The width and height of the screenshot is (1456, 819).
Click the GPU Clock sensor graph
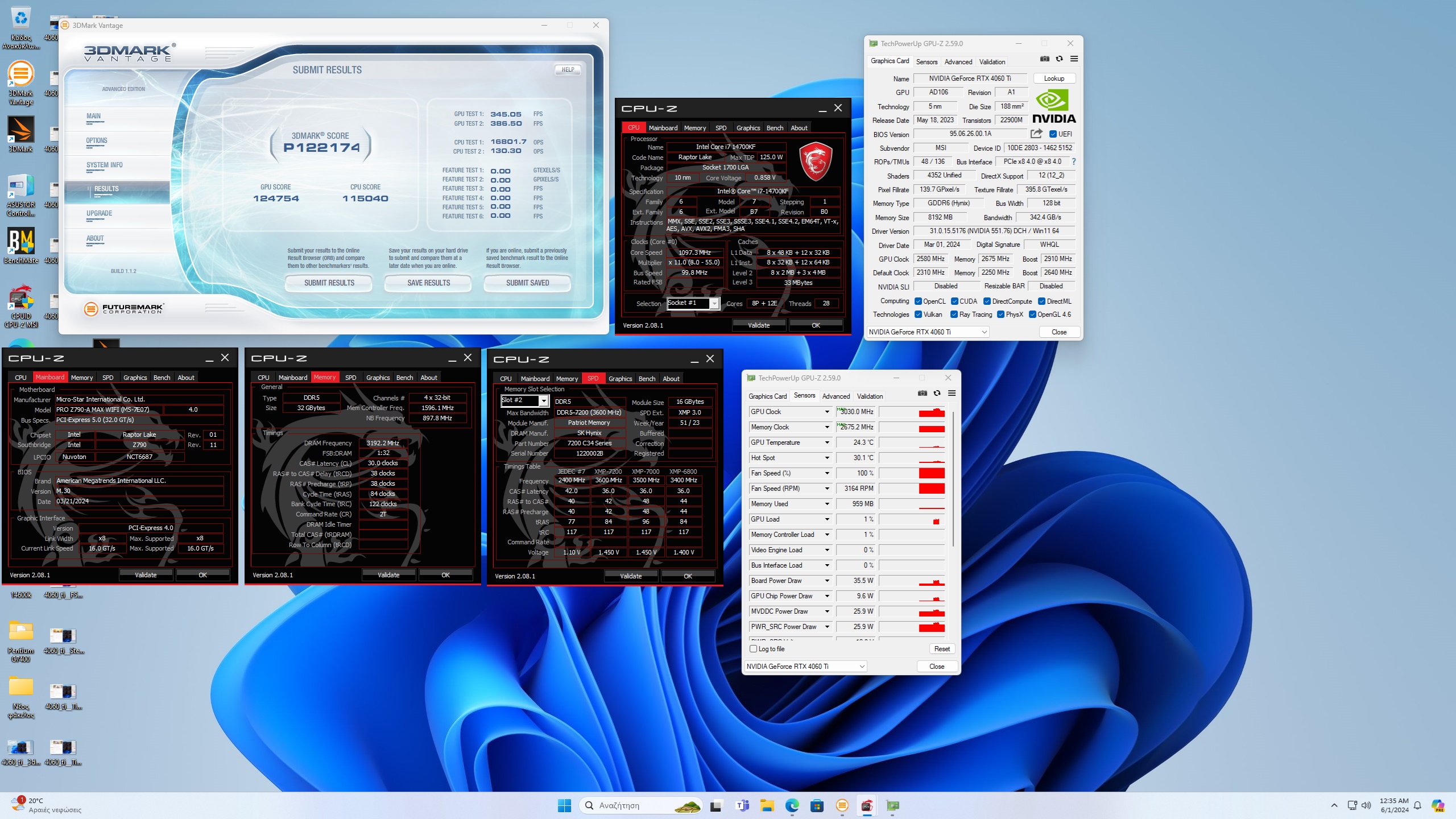point(912,412)
